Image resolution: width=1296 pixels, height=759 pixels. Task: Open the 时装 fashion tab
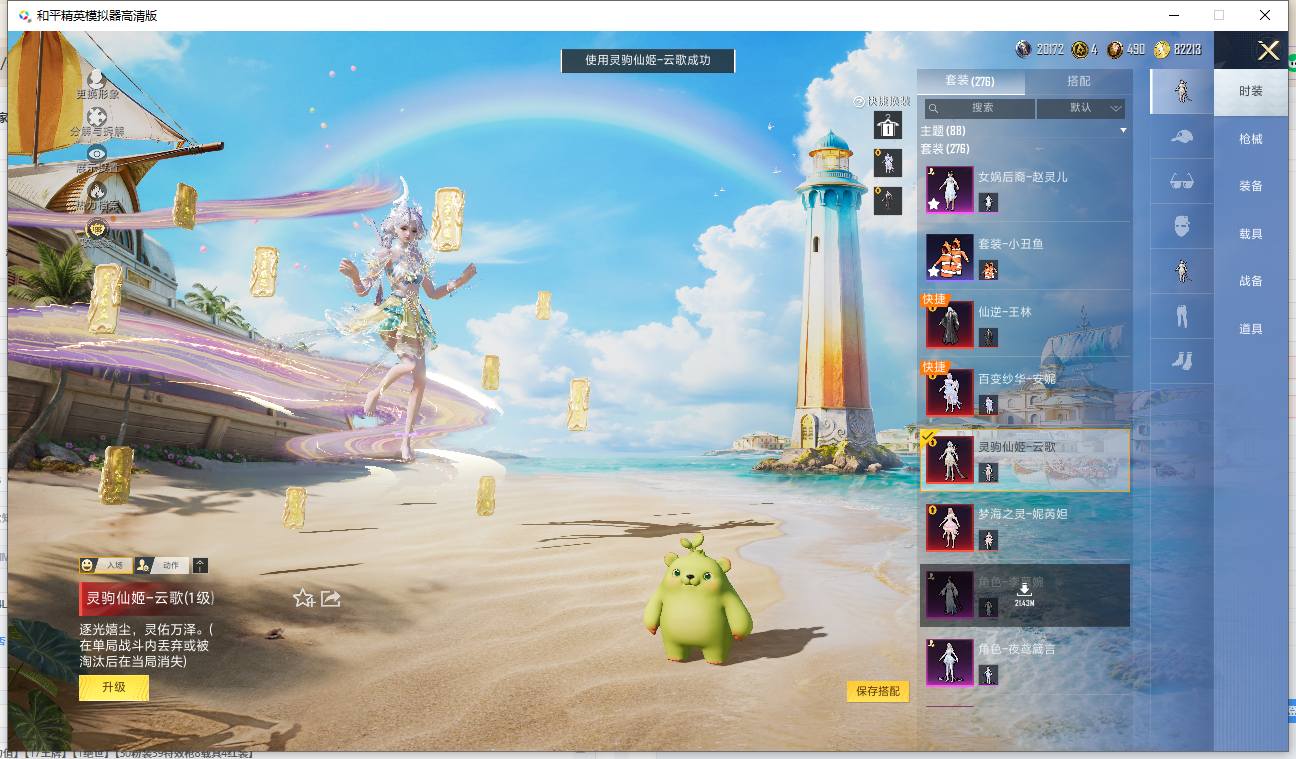1251,91
